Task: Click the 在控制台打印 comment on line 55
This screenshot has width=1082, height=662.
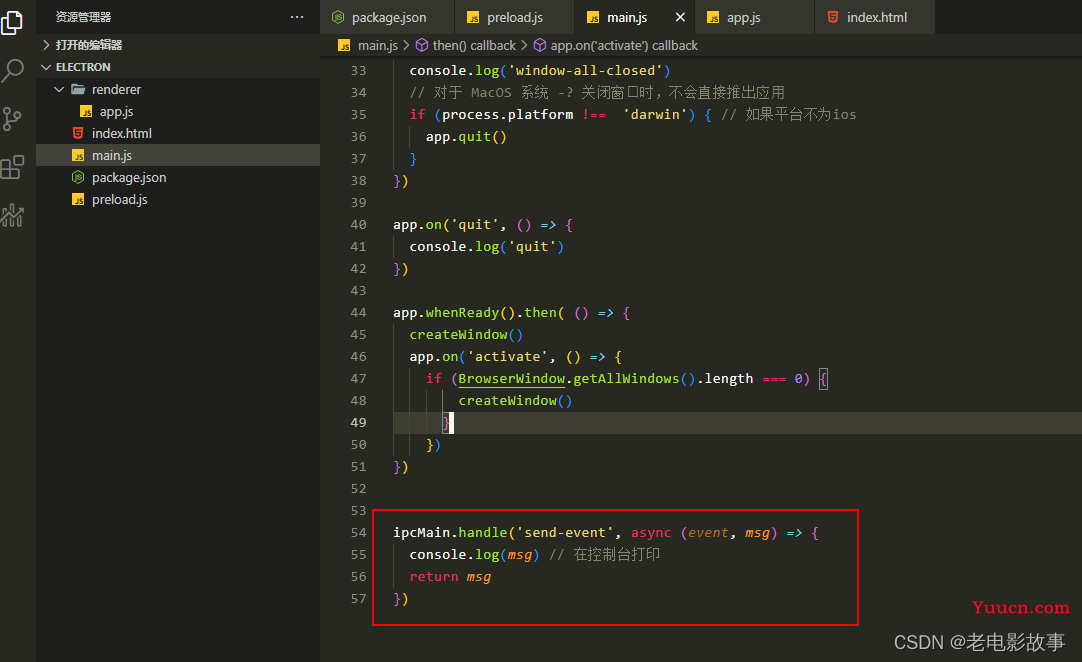Action: pyautogui.click(x=604, y=554)
